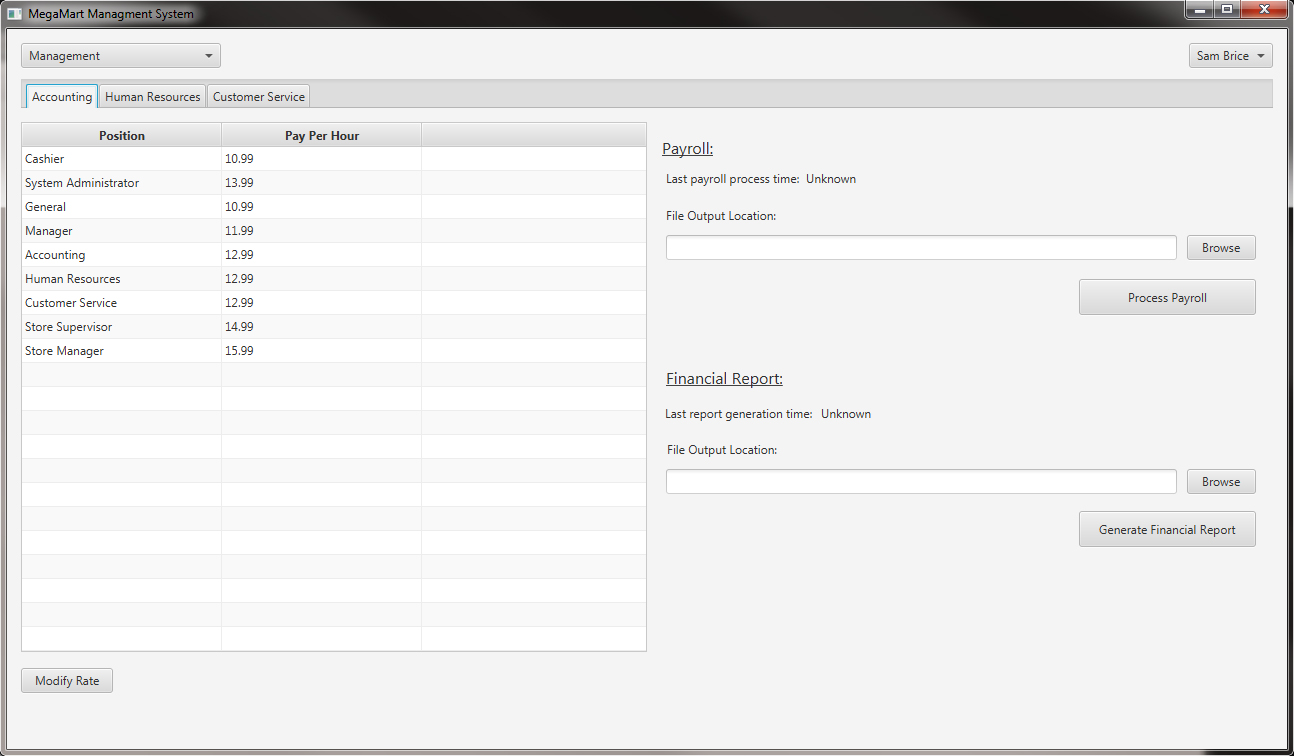The height and width of the screenshot is (756, 1294).
Task: Click the application icon in title bar
Action: tap(14, 14)
